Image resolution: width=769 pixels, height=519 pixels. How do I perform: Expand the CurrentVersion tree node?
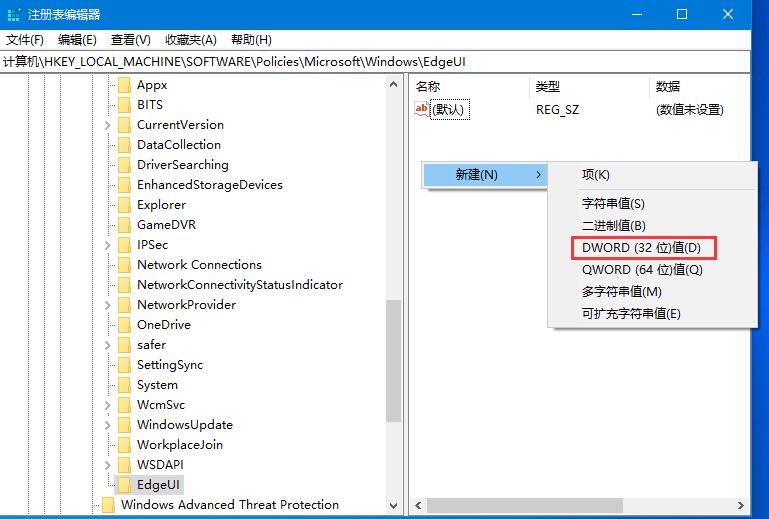[107, 125]
